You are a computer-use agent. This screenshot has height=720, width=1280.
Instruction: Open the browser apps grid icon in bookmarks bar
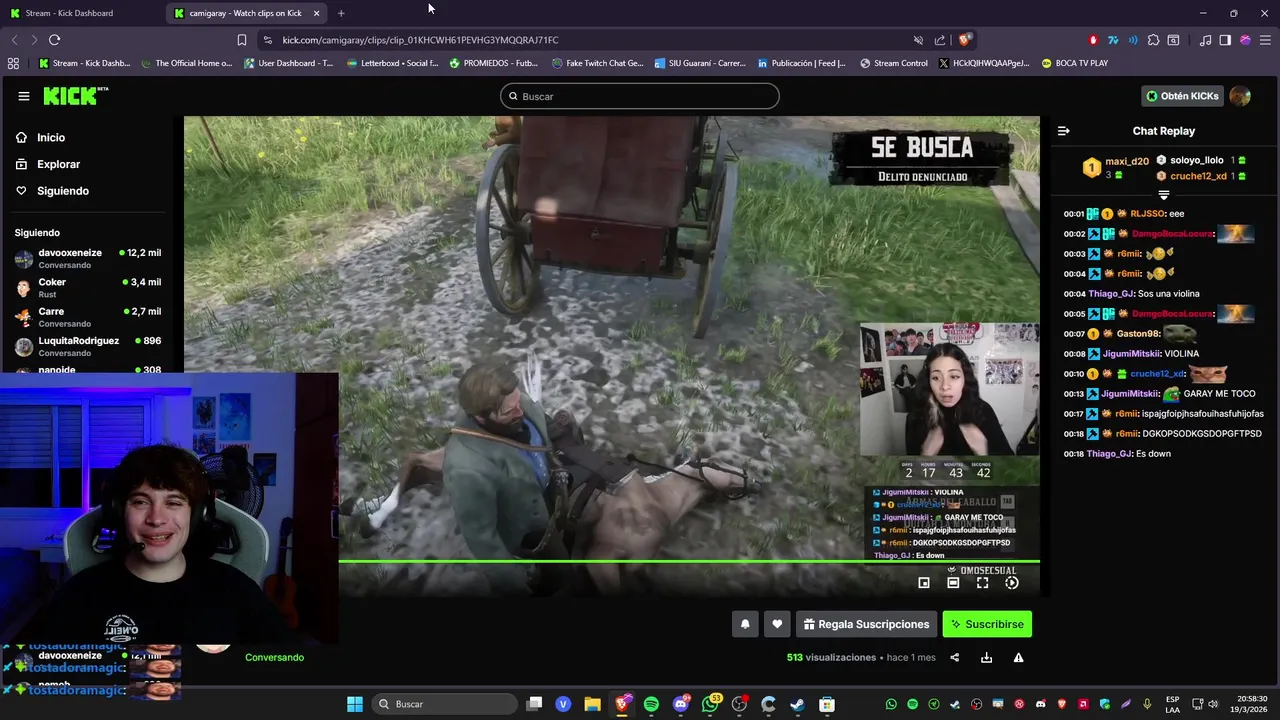click(13, 63)
